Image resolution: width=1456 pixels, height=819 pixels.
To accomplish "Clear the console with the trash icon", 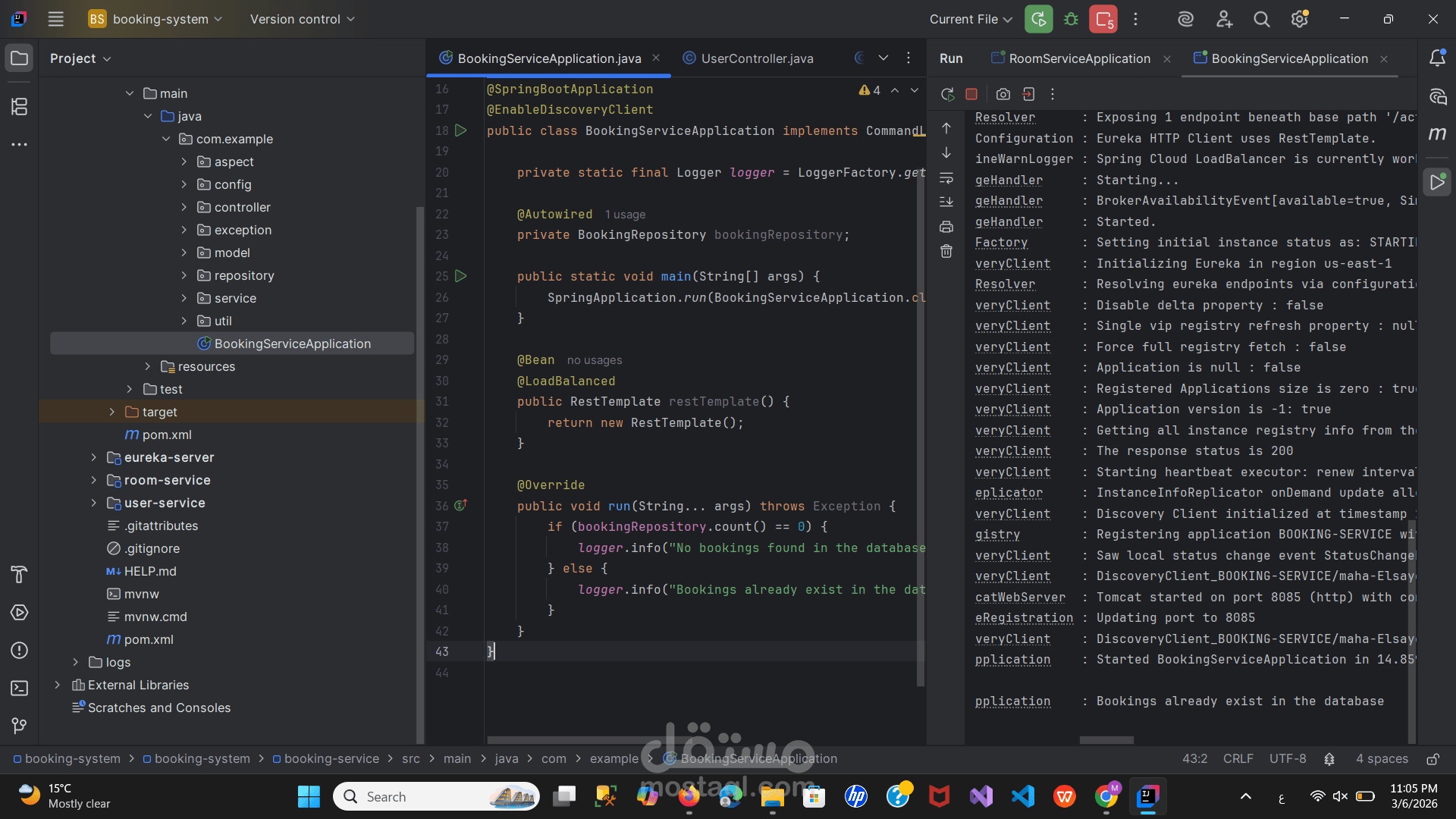I will pyautogui.click(x=946, y=251).
